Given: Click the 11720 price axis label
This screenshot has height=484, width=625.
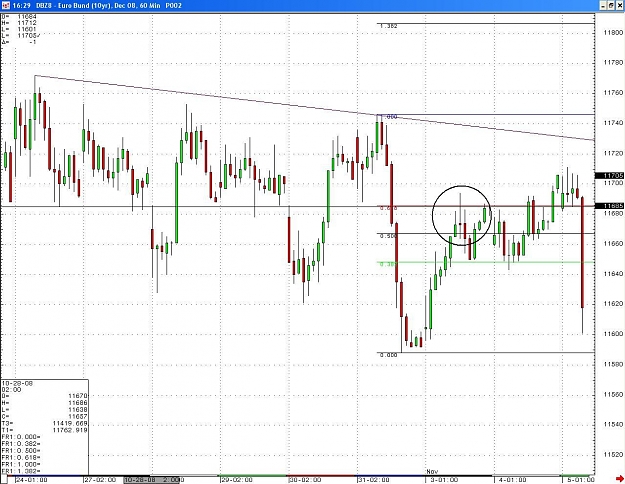Looking at the screenshot, I should point(613,153).
